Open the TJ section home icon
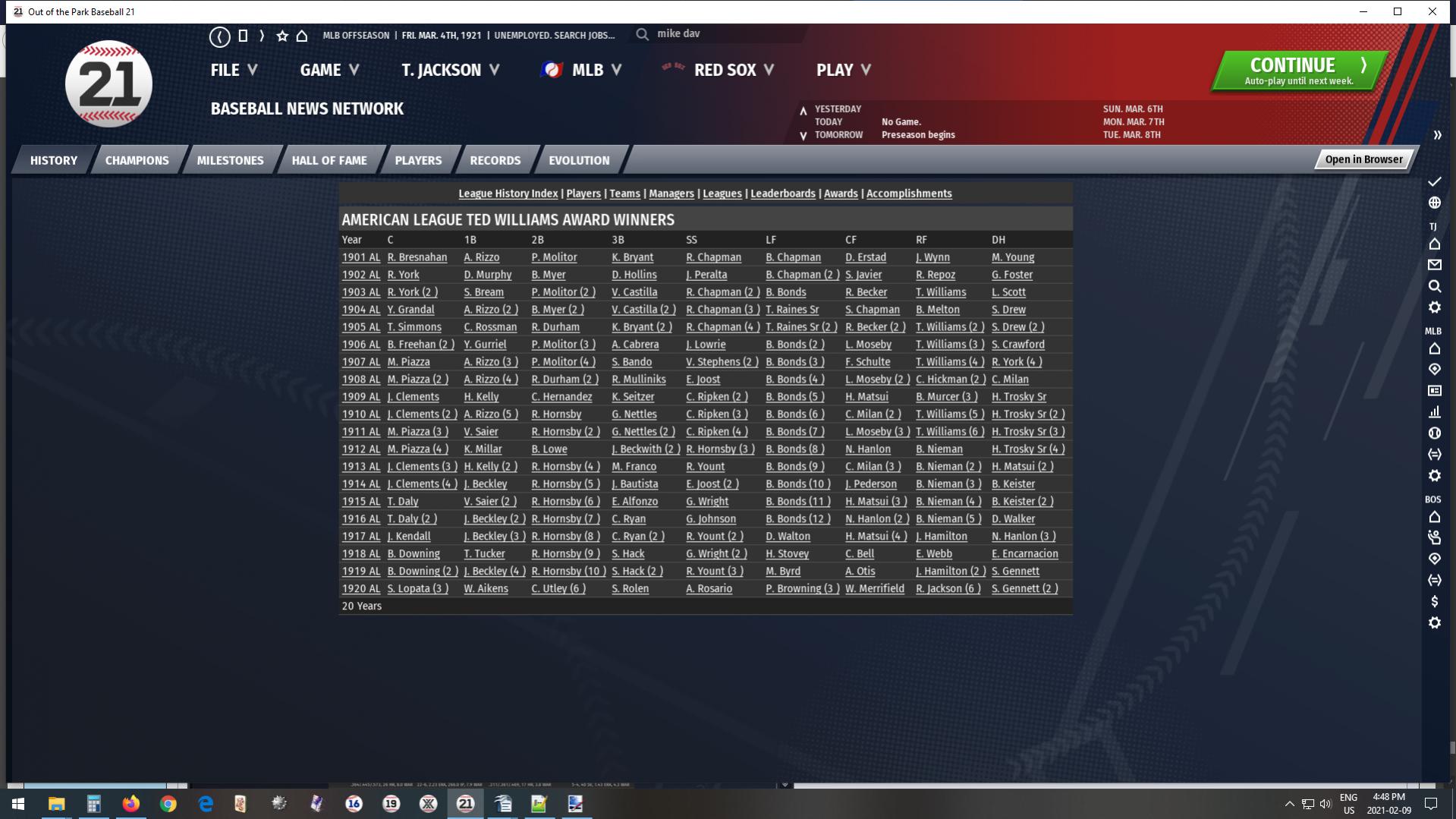 [x=1434, y=244]
